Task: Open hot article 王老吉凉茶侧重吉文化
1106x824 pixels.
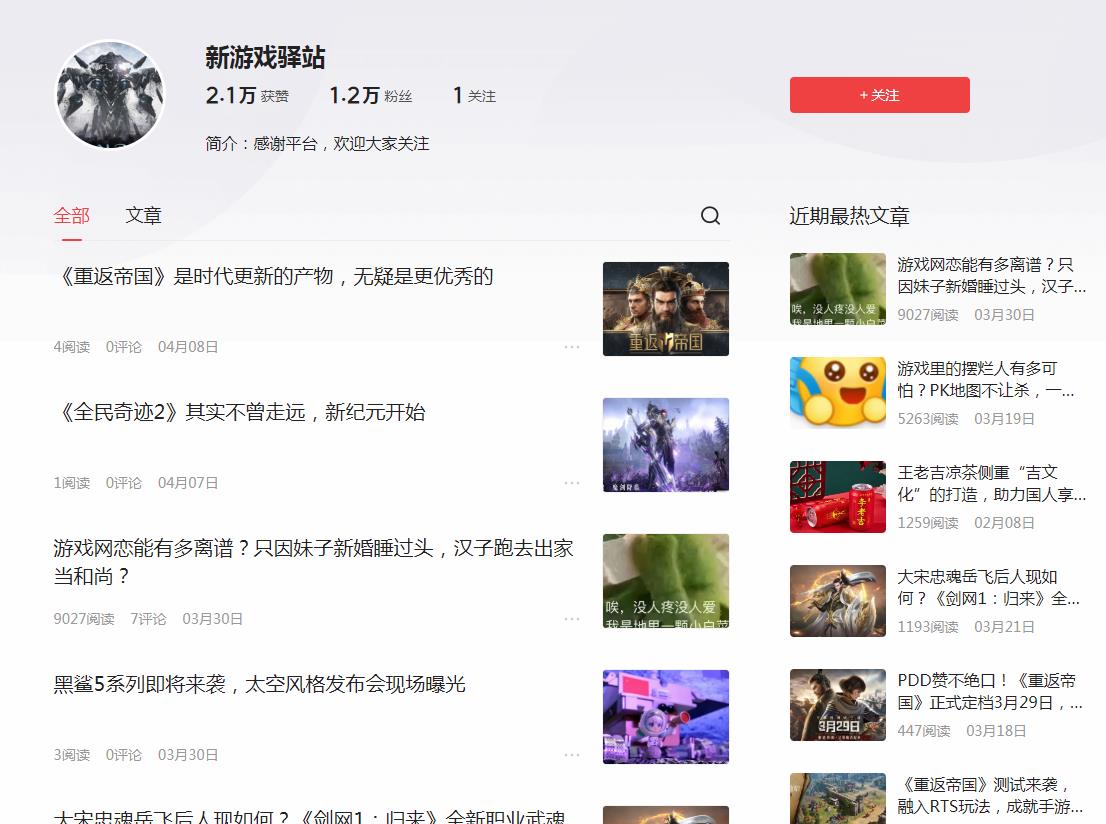Action: [991, 483]
